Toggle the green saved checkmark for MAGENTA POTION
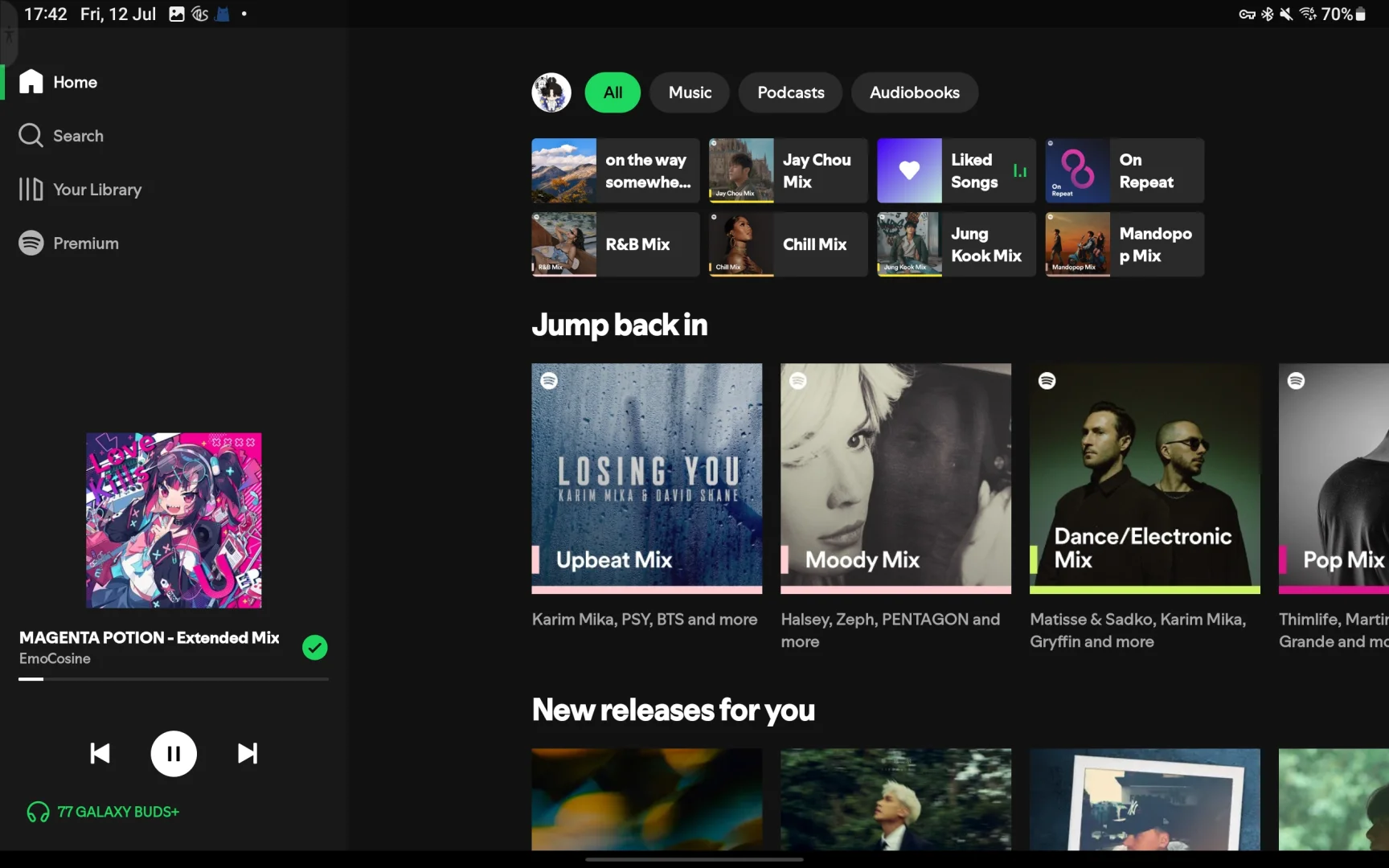Screen dimensions: 1389x868 tap(314, 647)
